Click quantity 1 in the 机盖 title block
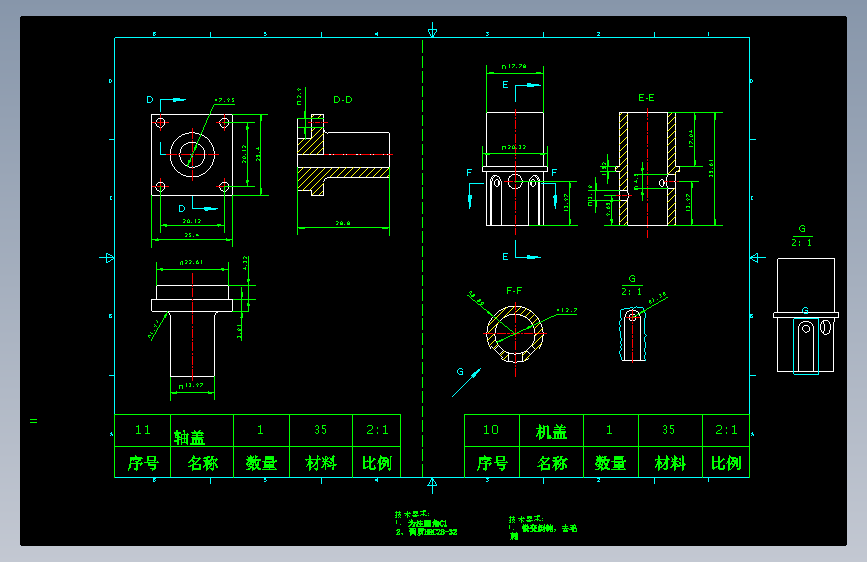867x562 pixels. pyautogui.click(x=609, y=430)
